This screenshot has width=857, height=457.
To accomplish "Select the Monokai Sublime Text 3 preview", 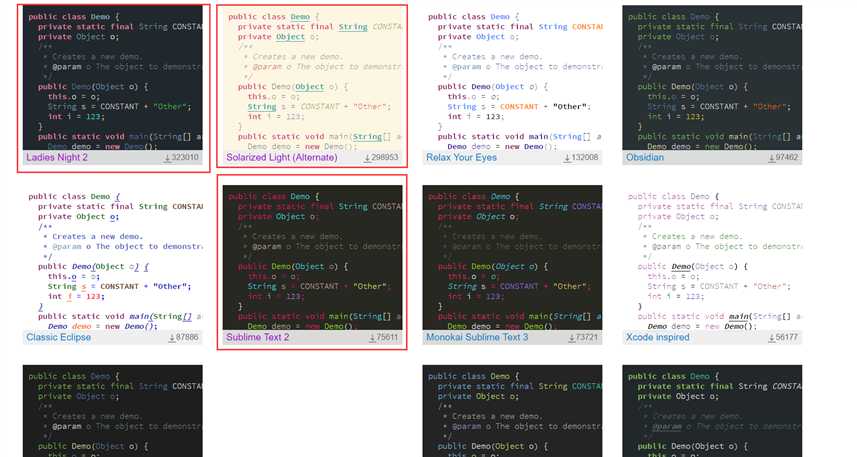I will pos(513,257).
